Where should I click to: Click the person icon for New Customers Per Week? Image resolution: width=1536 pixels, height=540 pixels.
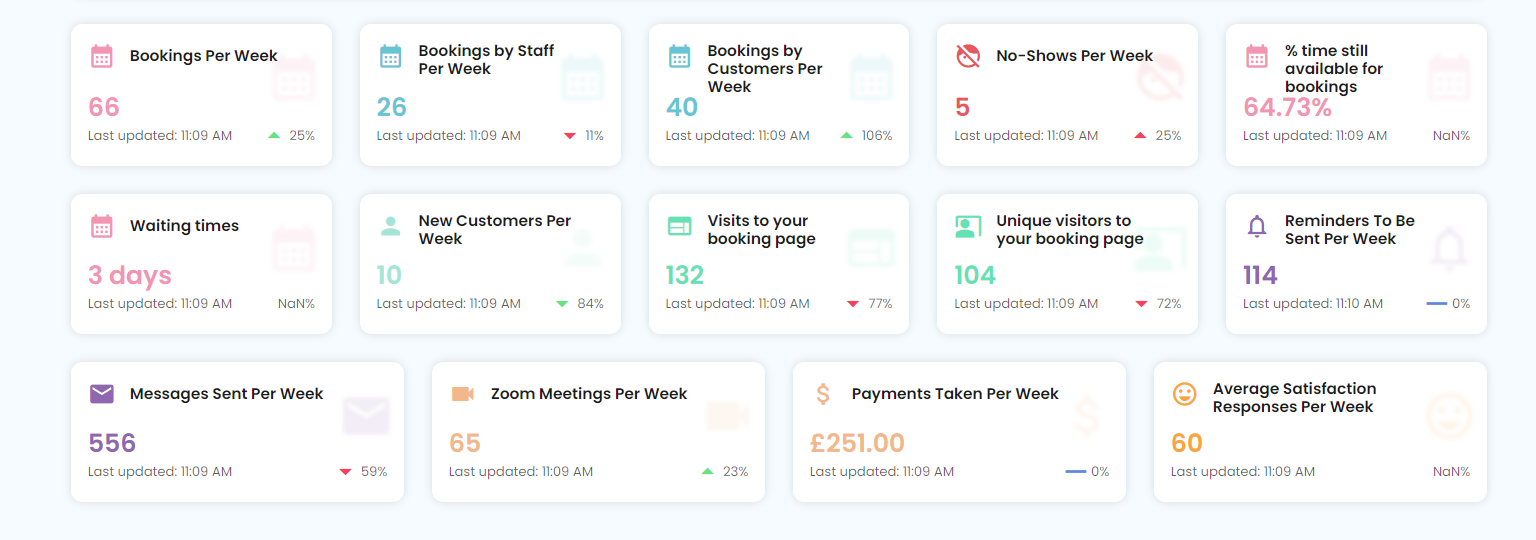(x=390, y=226)
